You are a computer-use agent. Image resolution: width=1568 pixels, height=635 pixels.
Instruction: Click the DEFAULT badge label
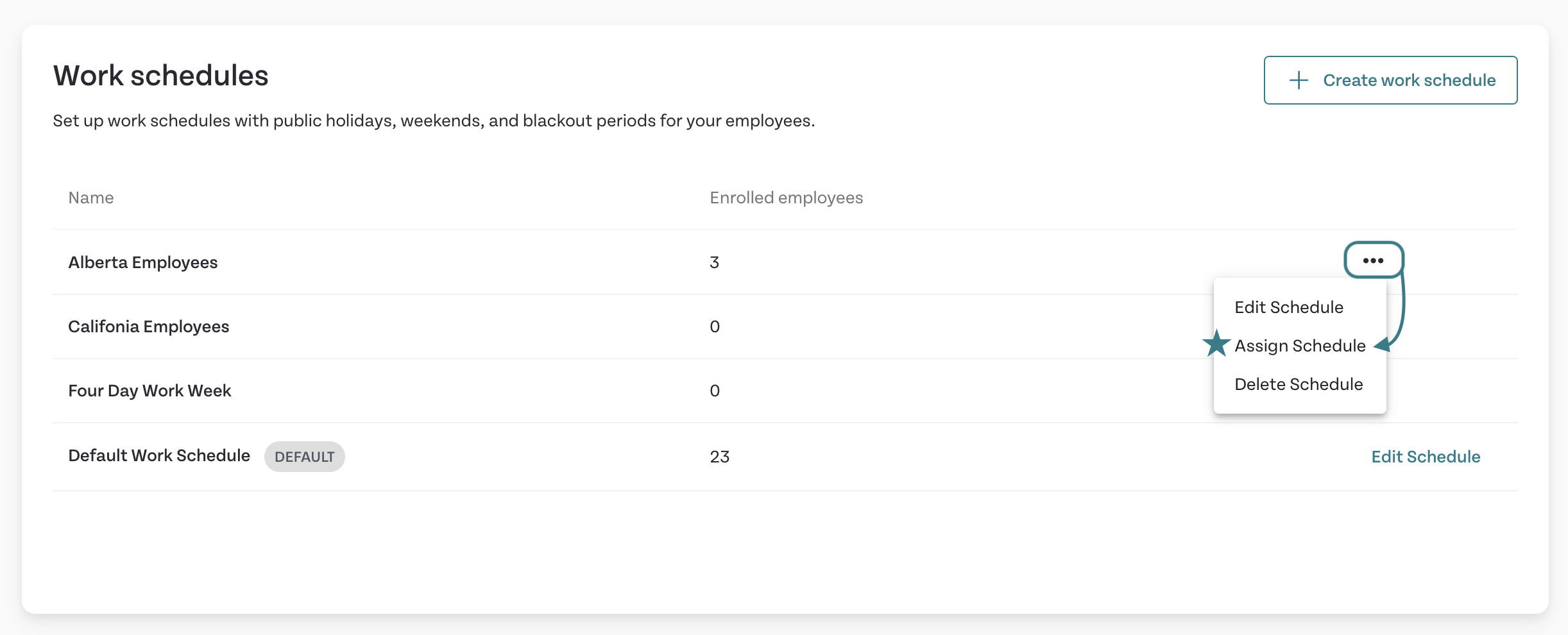305,457
